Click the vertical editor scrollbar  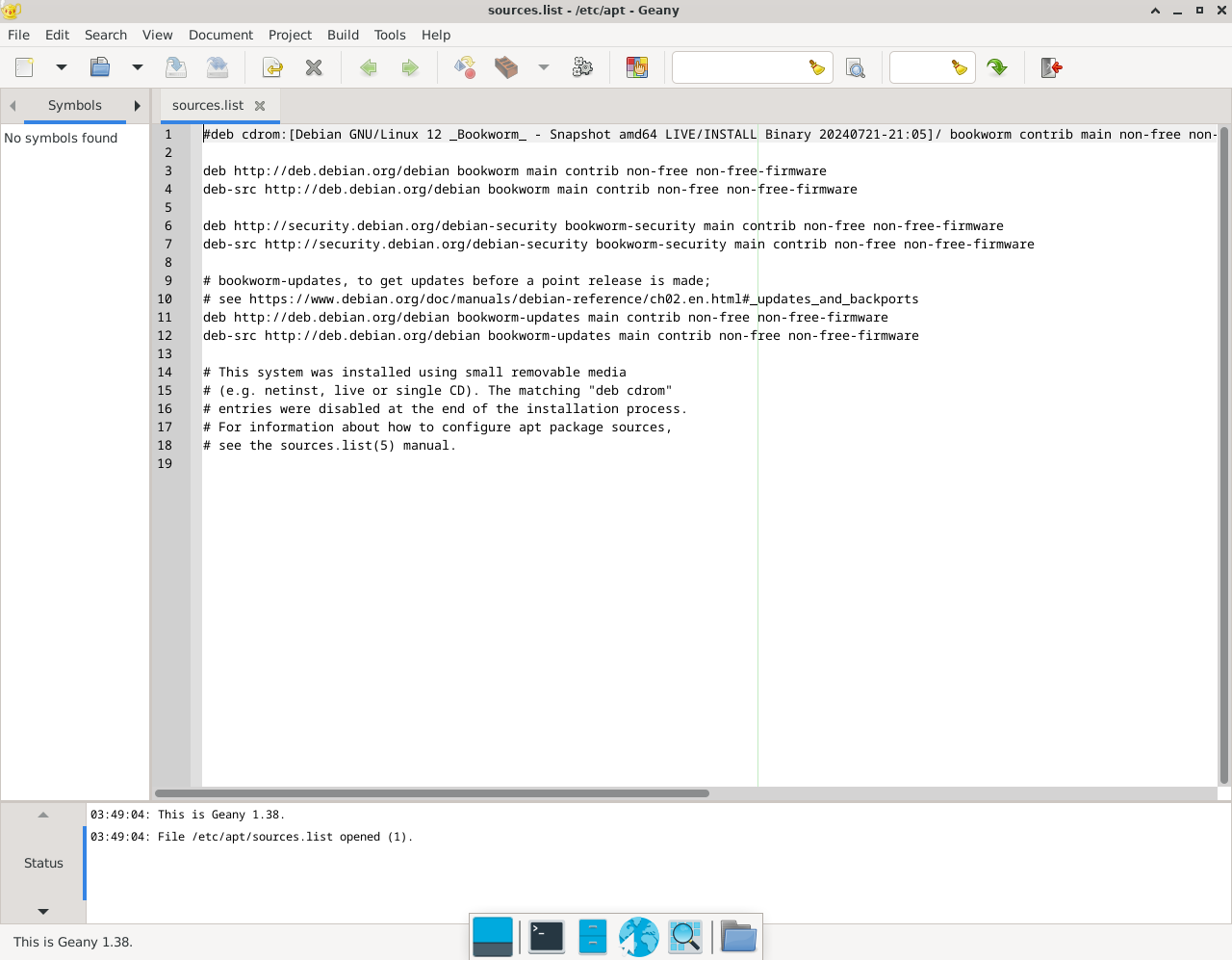tap(1224, 454)
